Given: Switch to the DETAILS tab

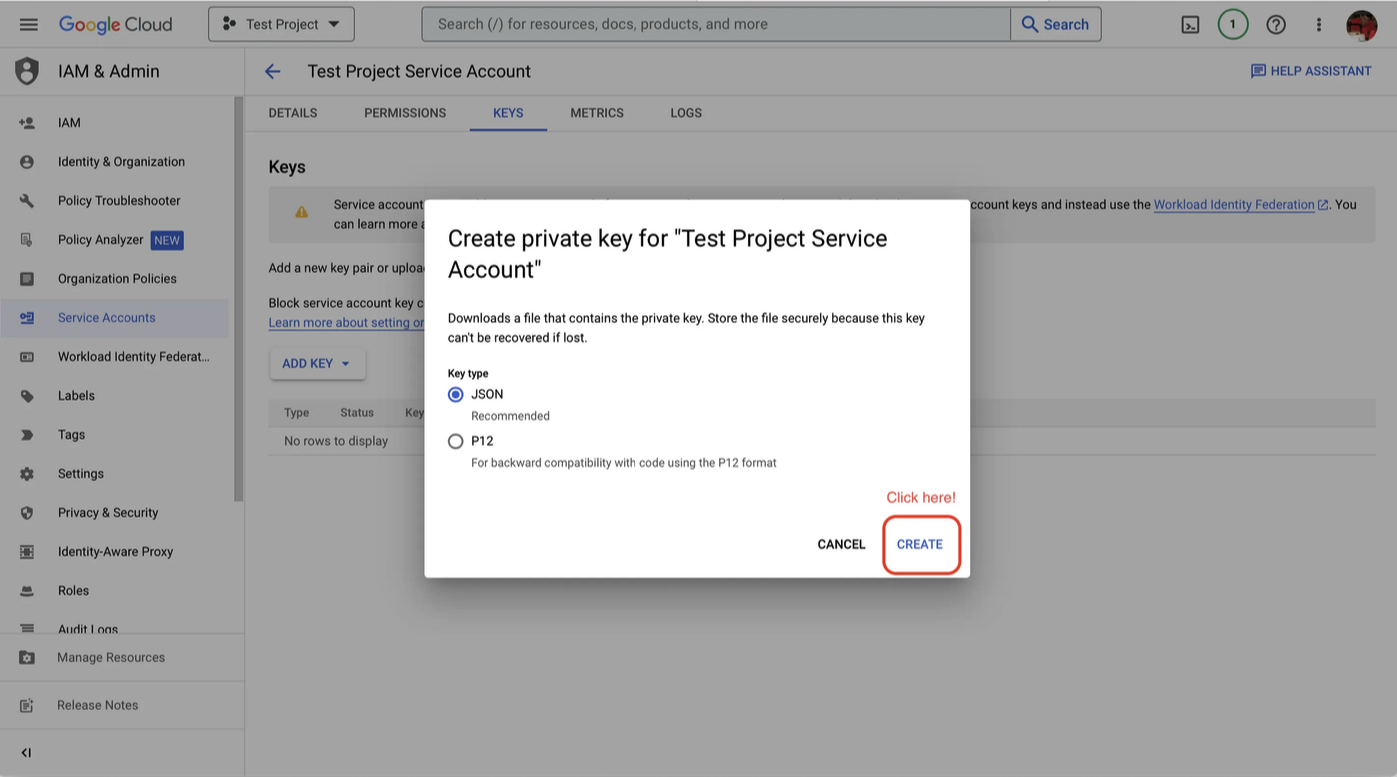Looking at the screenshot, I should click(293, 113).
